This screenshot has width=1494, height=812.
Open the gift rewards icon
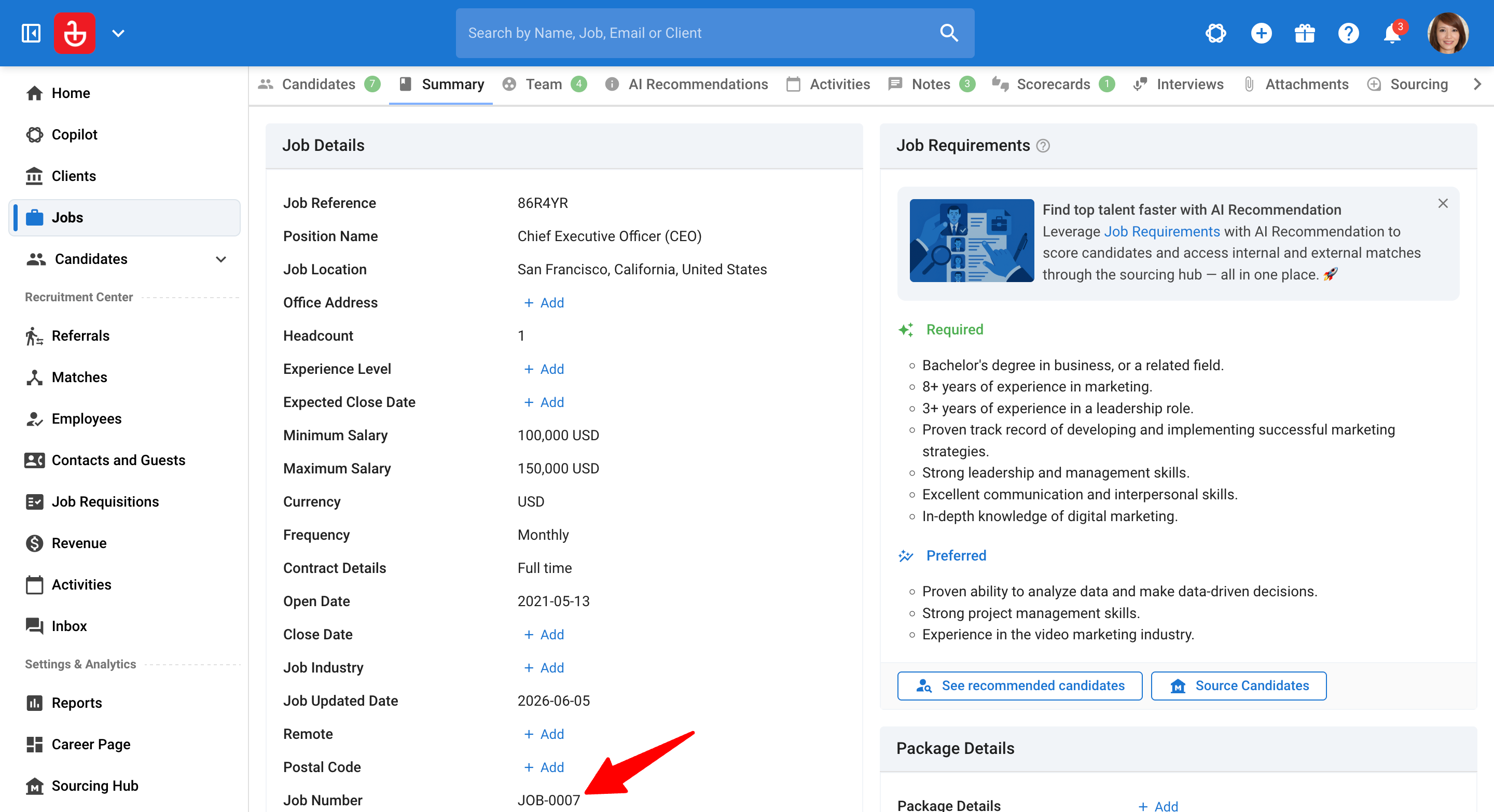tap(1305, 33)
